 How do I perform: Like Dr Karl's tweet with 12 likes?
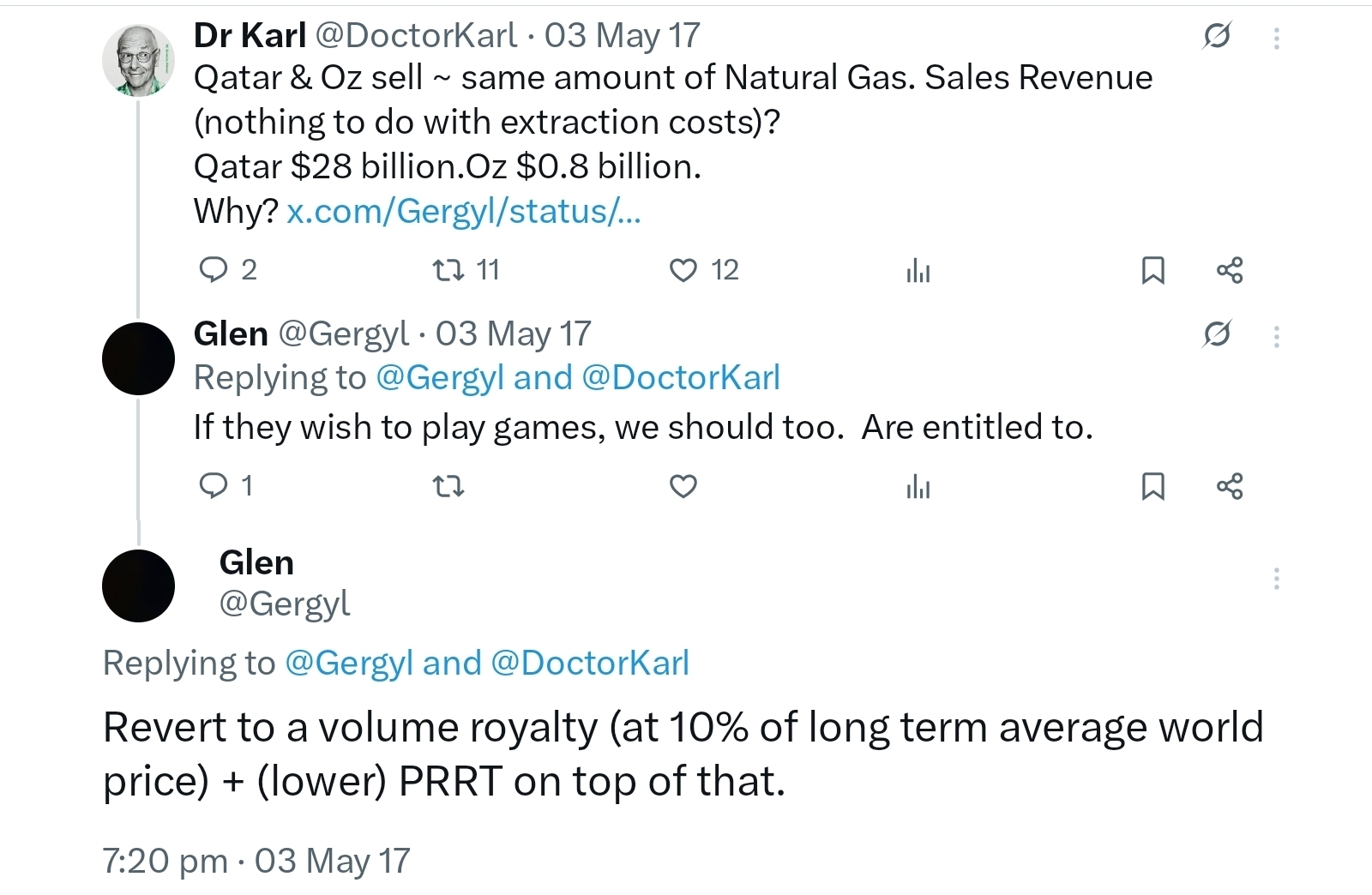(683, 271)
